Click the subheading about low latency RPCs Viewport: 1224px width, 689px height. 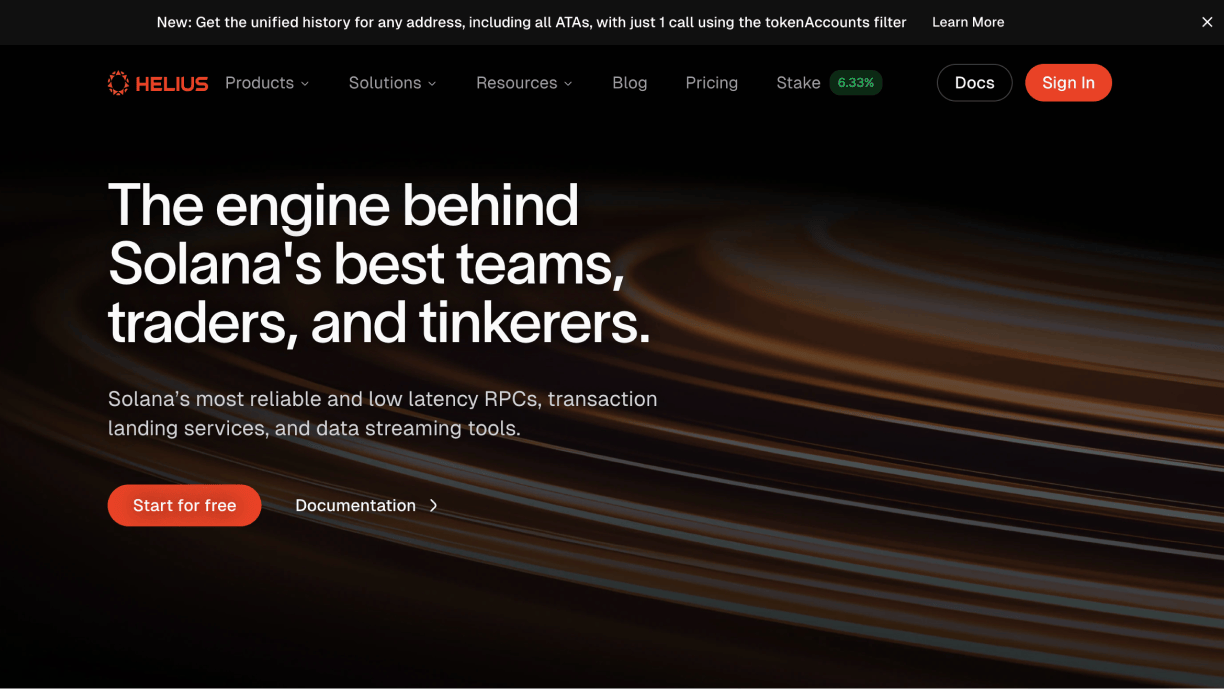(383, 414)
